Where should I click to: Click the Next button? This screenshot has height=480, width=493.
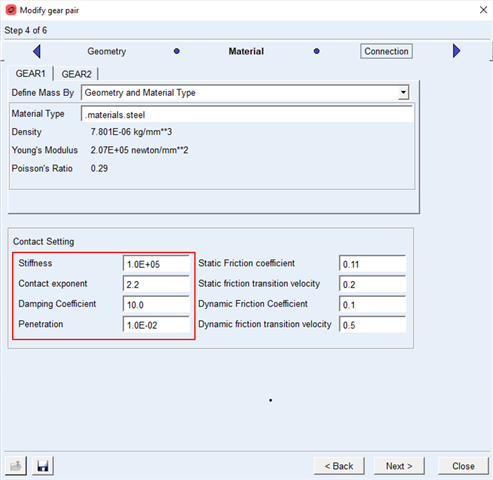399,466
